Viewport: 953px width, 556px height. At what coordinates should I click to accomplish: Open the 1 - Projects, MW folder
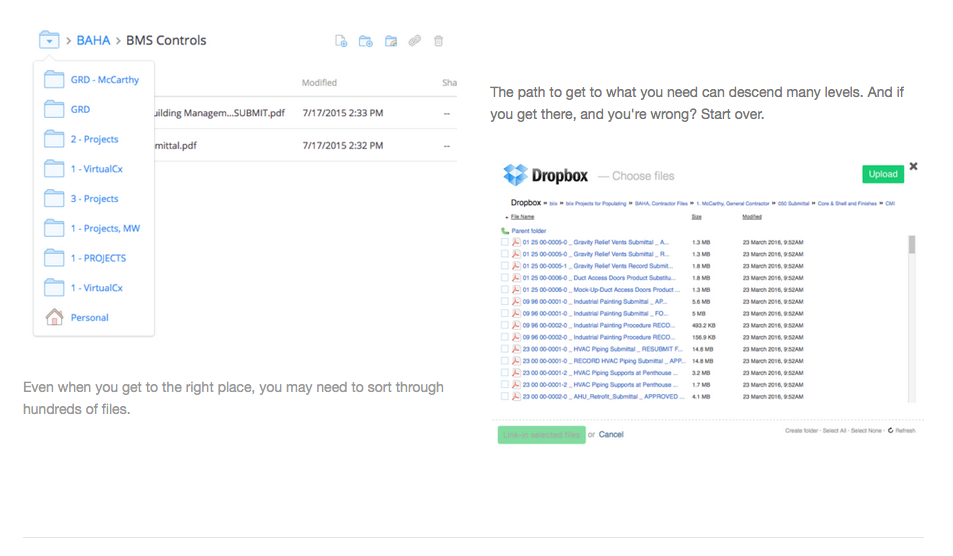tap(105, 228)
